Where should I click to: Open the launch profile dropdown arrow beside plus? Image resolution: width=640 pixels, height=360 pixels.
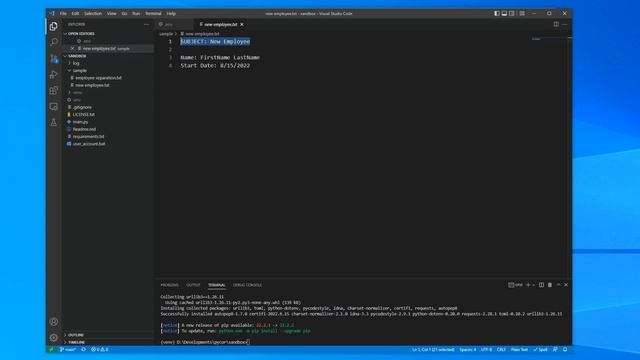click(533, 285)
